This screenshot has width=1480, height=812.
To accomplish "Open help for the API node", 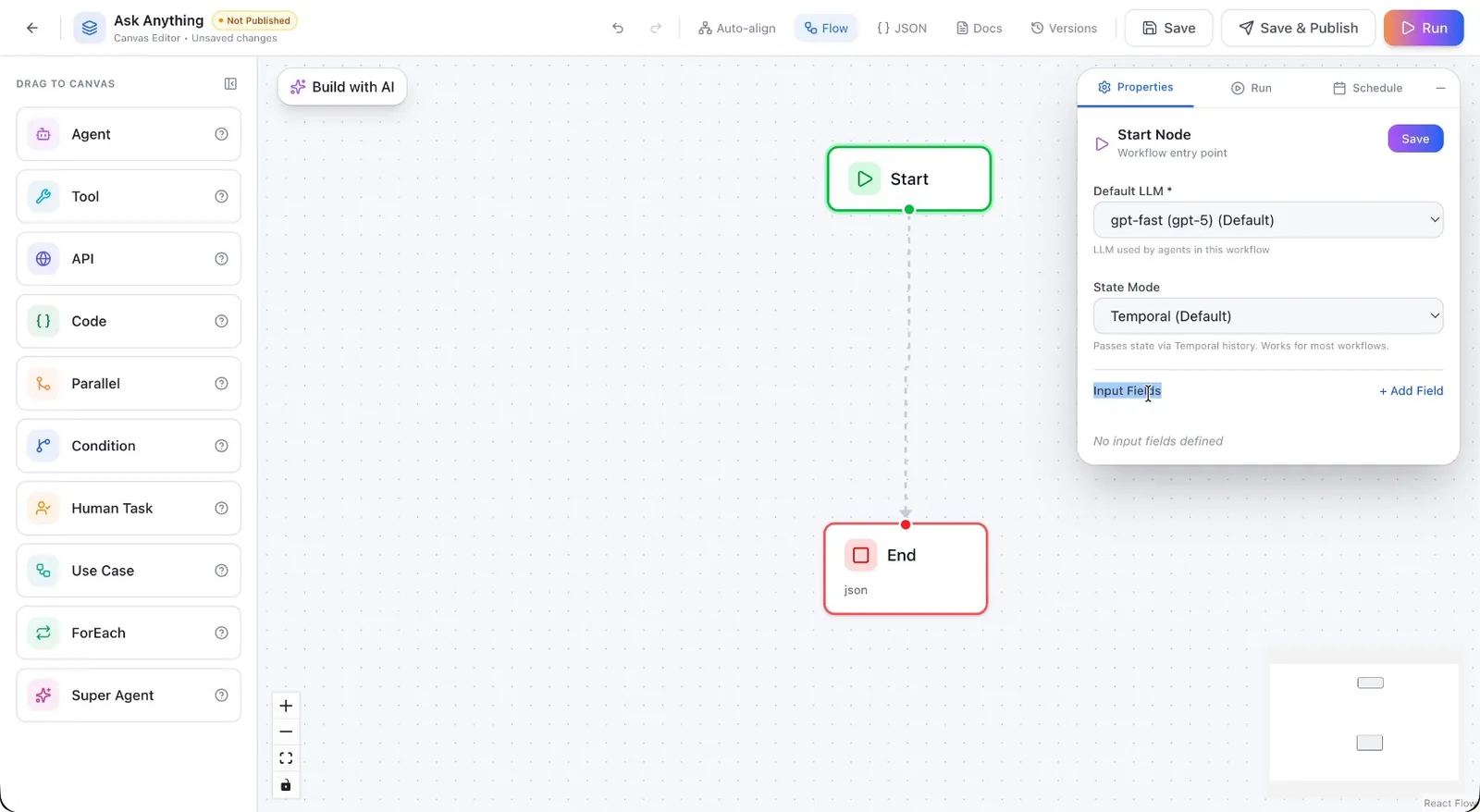I will (x=221, y=259).
